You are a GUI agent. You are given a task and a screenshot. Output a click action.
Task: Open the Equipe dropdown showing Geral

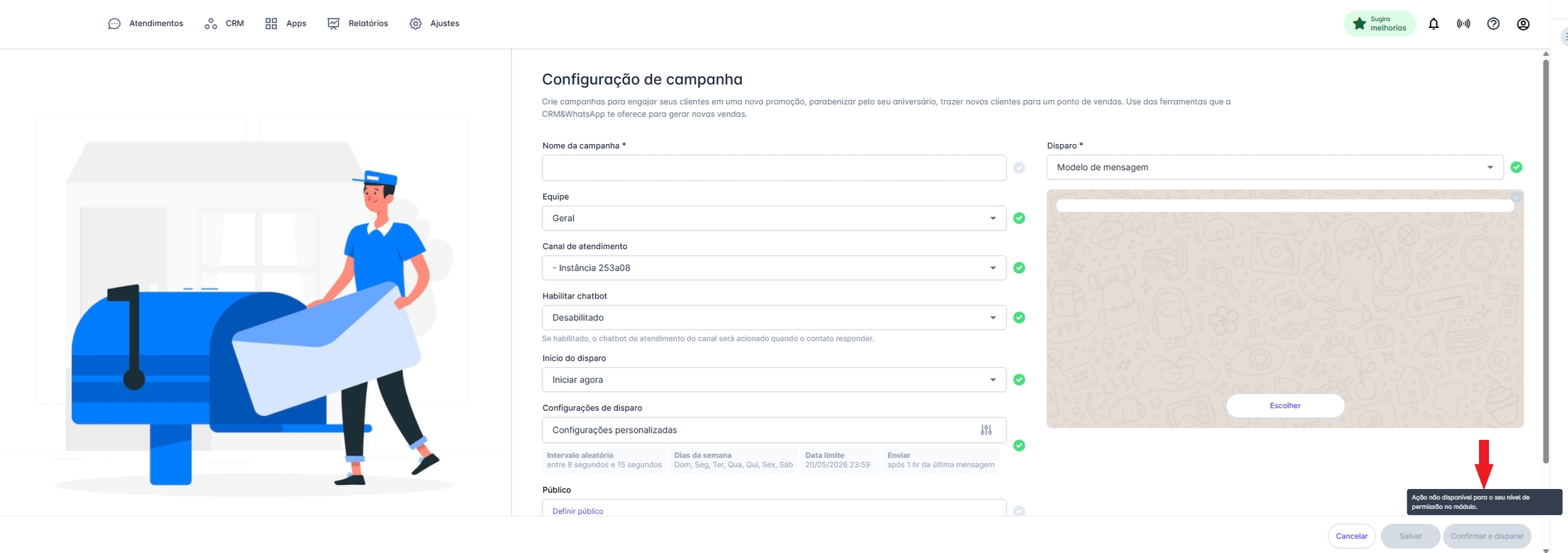pyautogui.click(x=774, y=218)
